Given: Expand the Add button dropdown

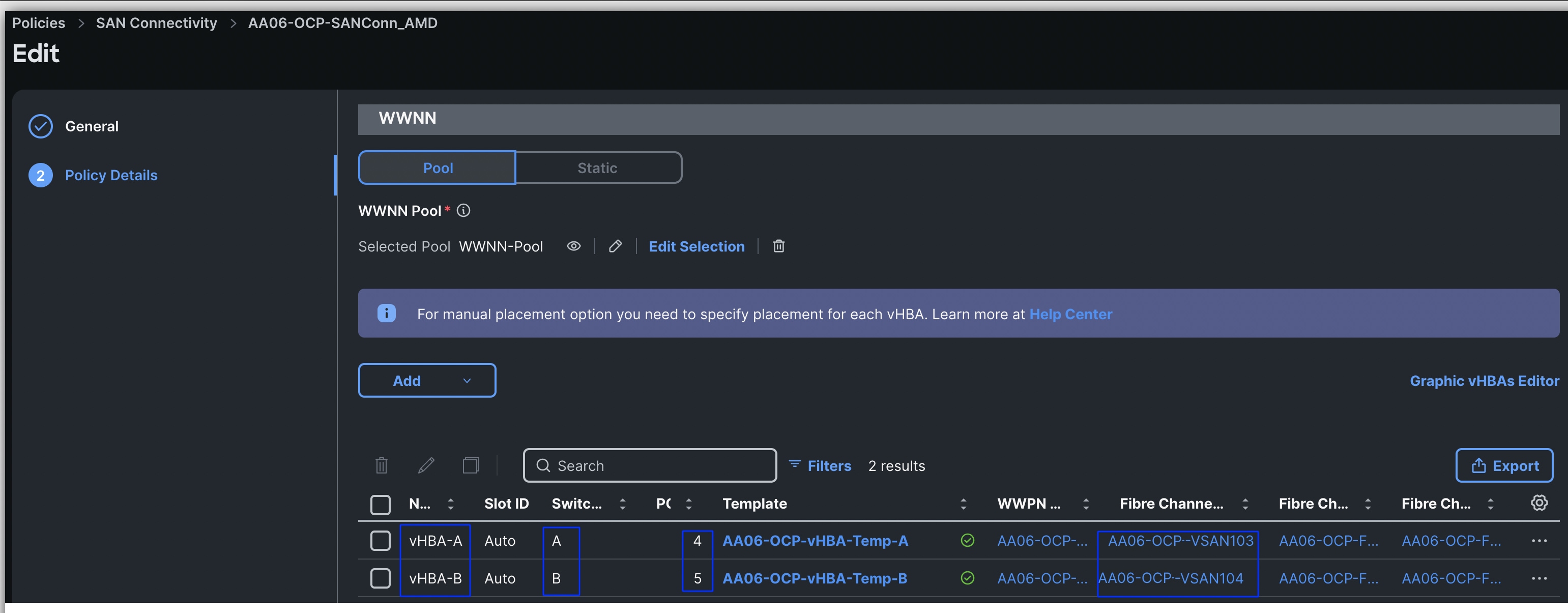Looking at the screenshot, I should [x=466, y=380].
